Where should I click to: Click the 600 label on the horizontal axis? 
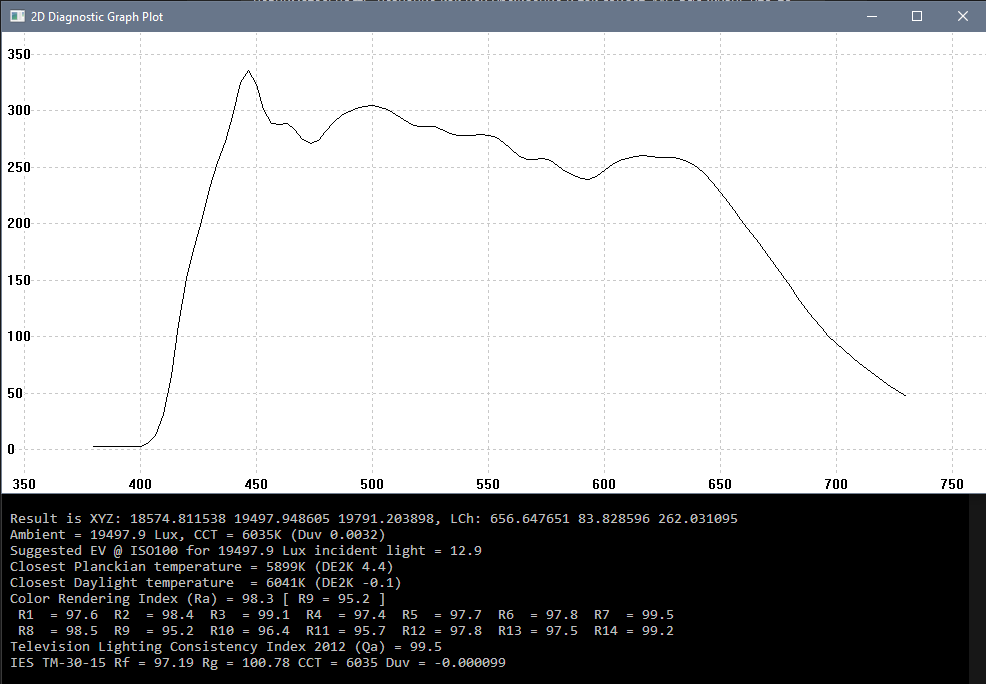click(604, 484)
